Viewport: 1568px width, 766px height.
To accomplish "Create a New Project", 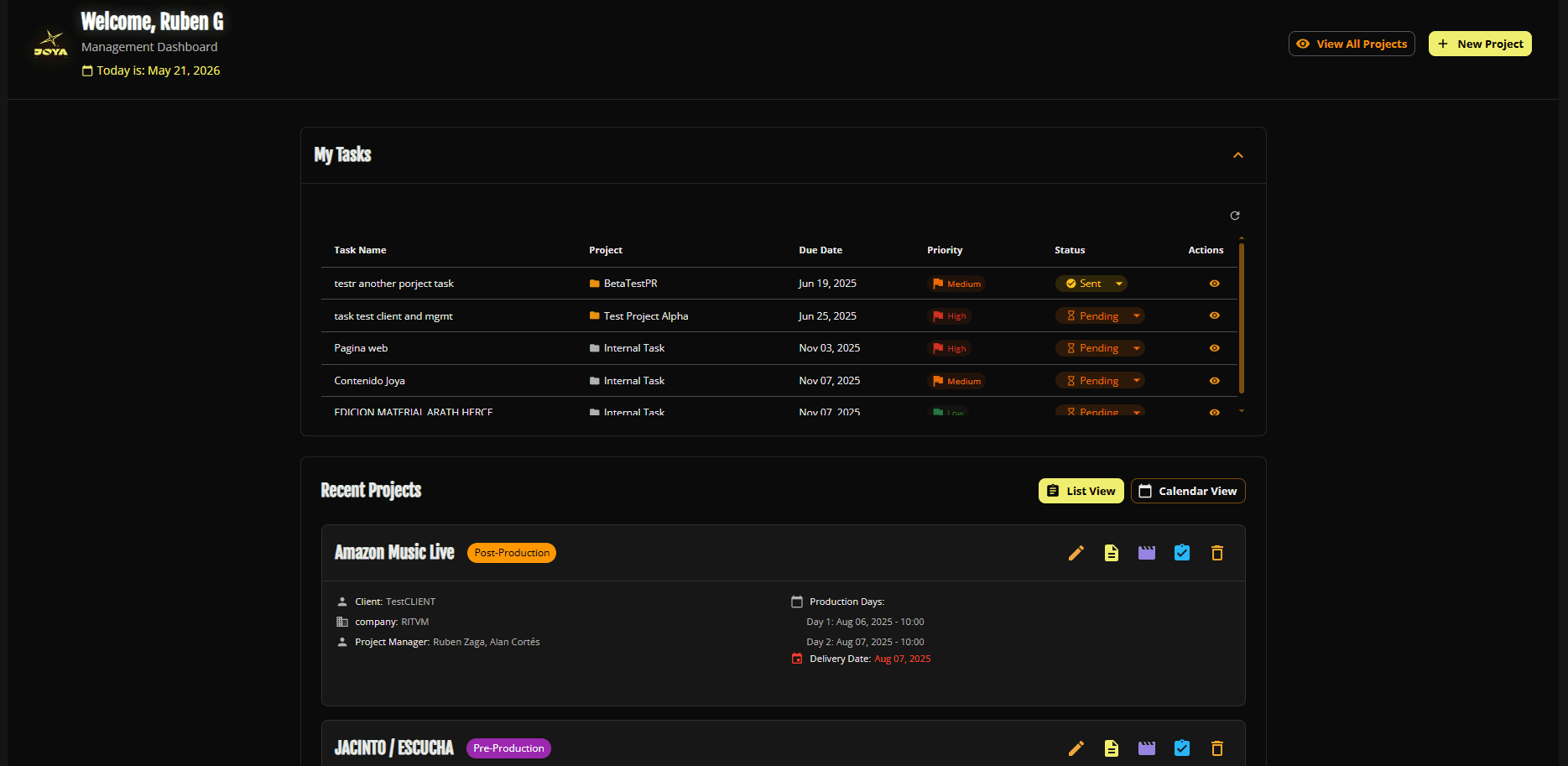I will 1480,44.
